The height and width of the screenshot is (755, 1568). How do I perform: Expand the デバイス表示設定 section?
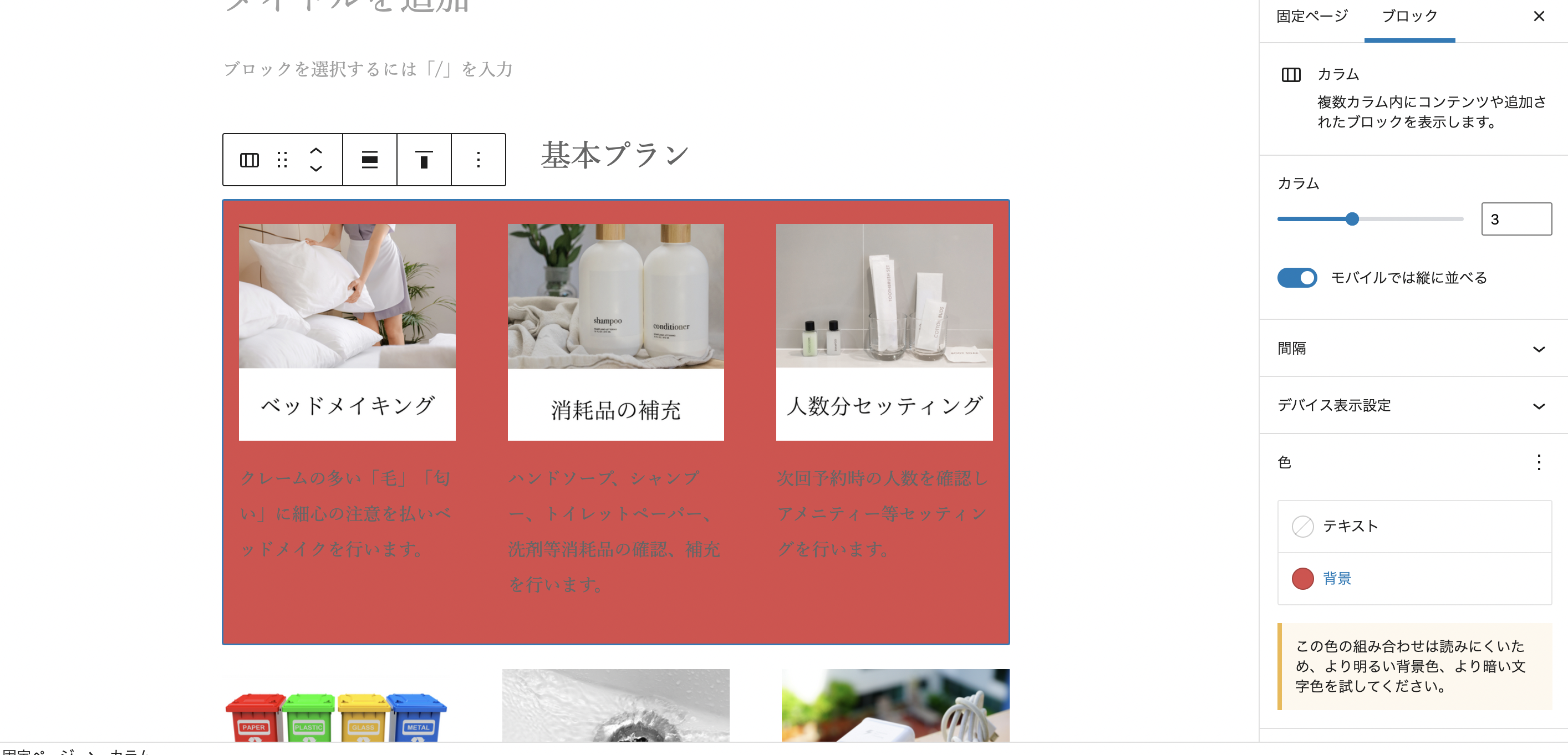pyautogui.click(x=1413, y=406)
